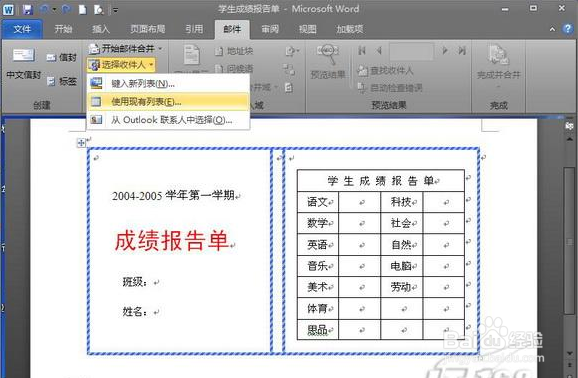Click the 地址块 address block button

click(x=234, y=51)
